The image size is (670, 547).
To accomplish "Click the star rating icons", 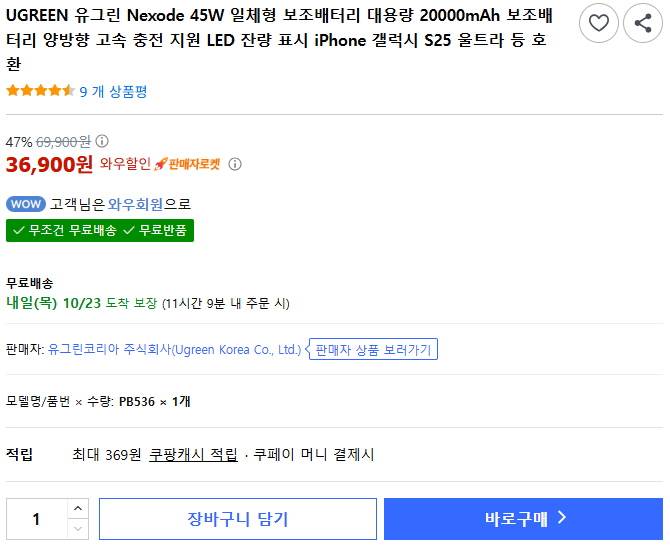I will (40, 91).
